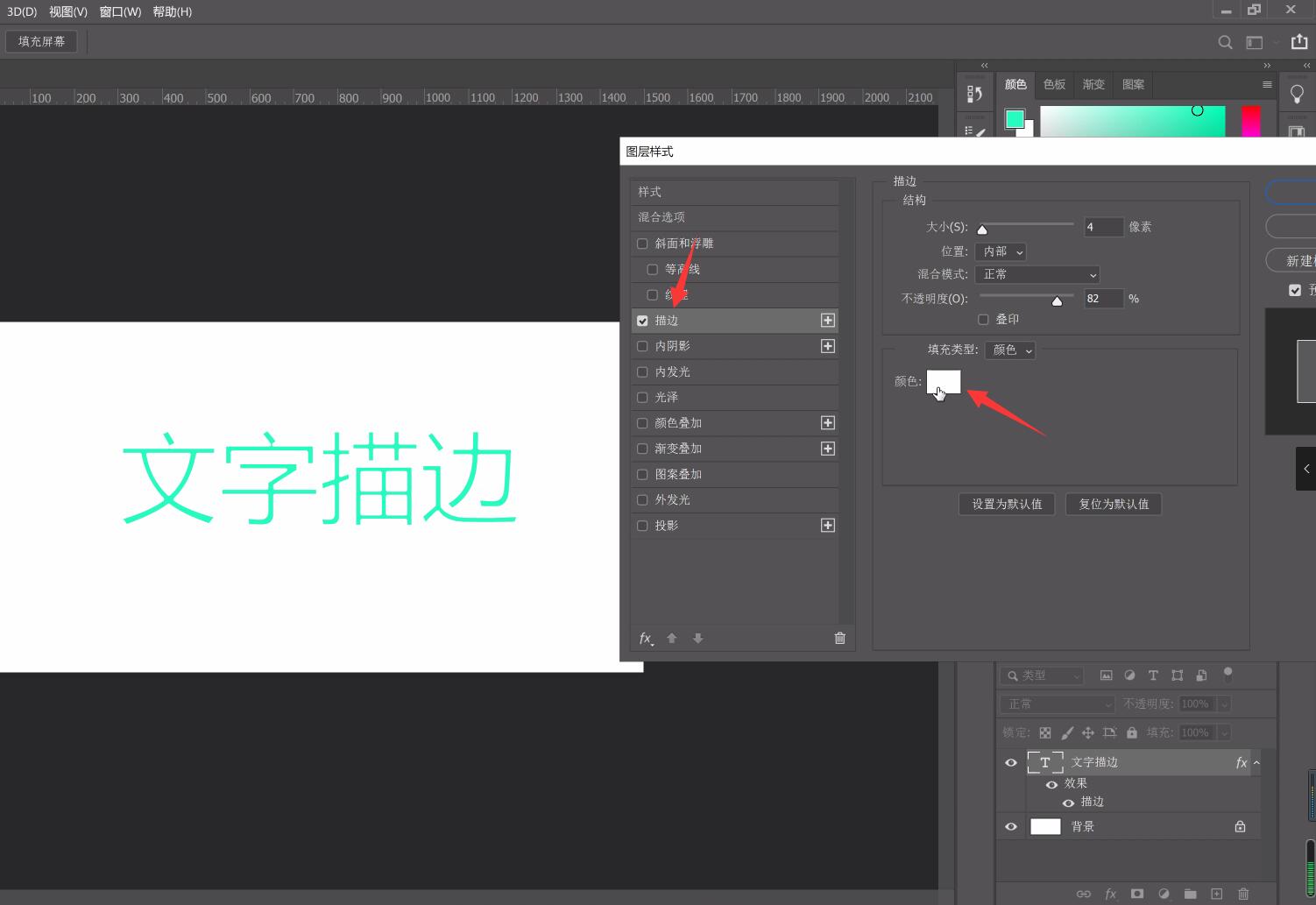This screenshot has height=905, width=1316.
Task: Enable 内发光 checkbox
Action: coord(642,371)
